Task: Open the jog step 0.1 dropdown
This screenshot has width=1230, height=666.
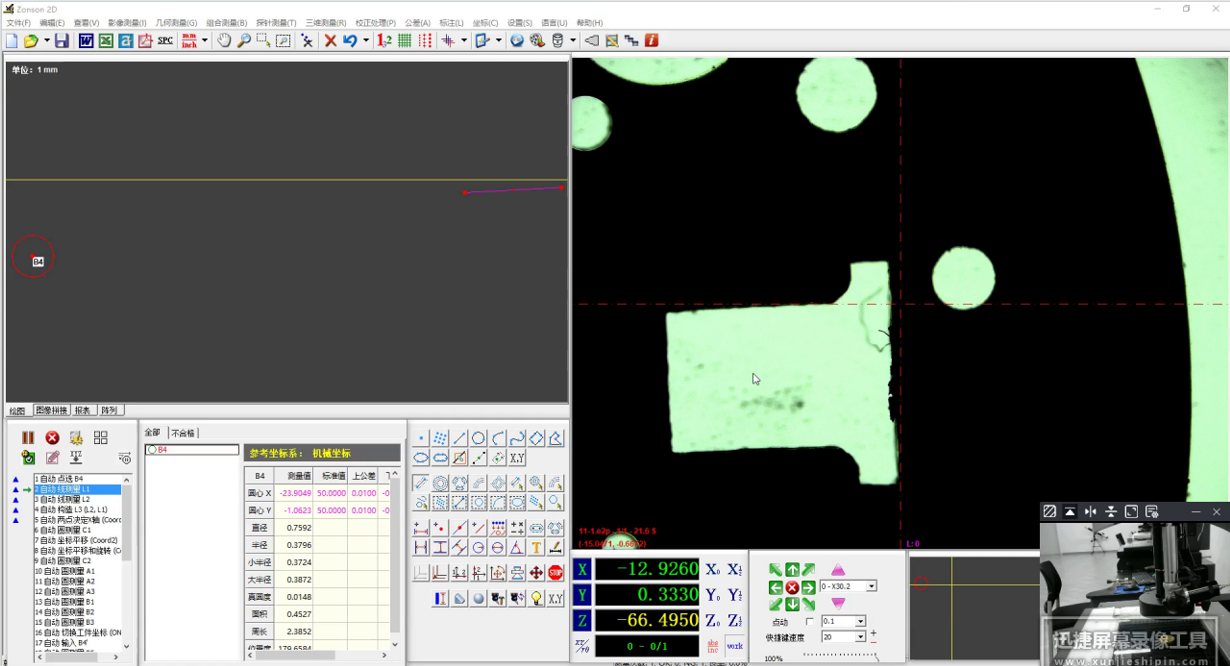Action: [x=860, y=621]
